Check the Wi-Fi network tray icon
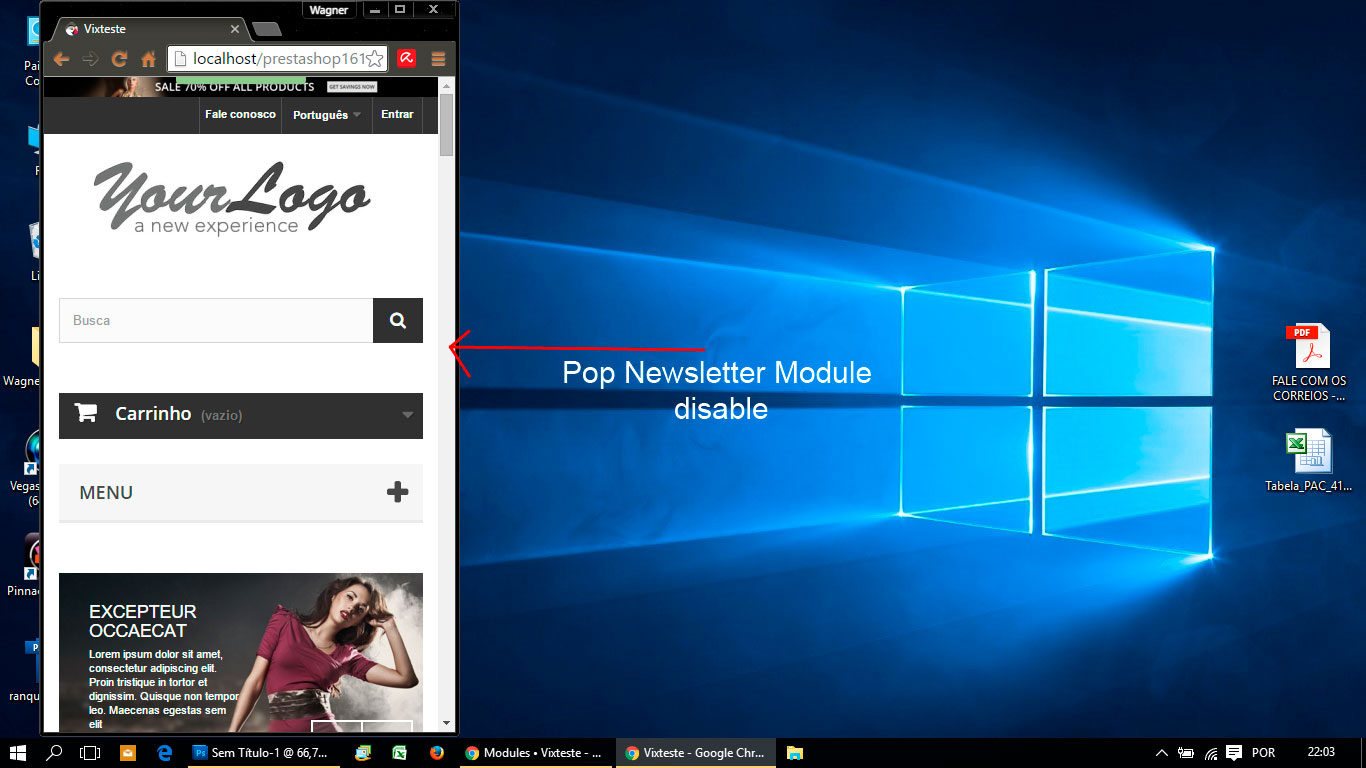Screen dimensions: 1366x768 pos(1210,753)
